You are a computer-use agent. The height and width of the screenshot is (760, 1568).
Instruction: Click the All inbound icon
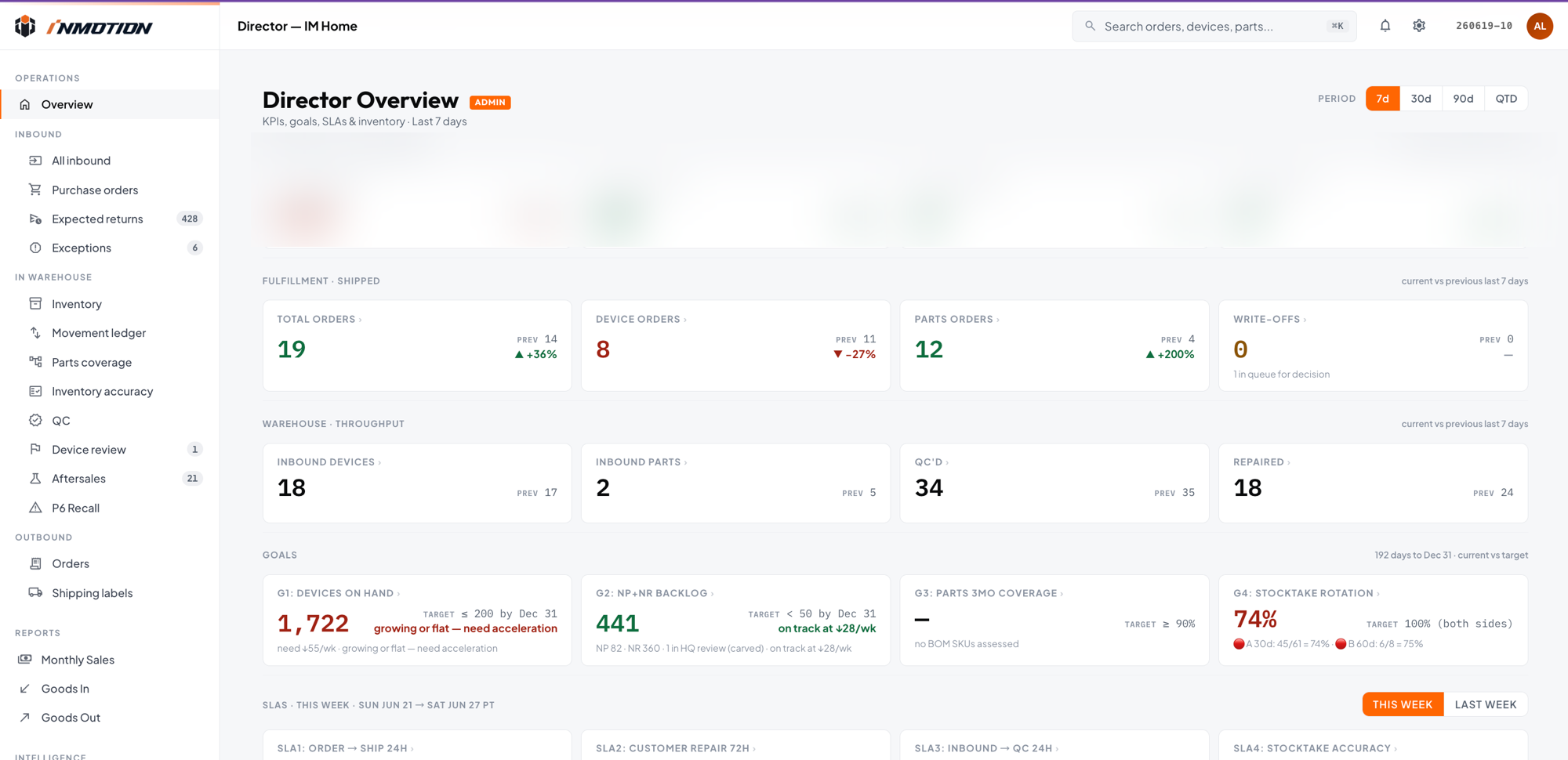tap(35, 161)
